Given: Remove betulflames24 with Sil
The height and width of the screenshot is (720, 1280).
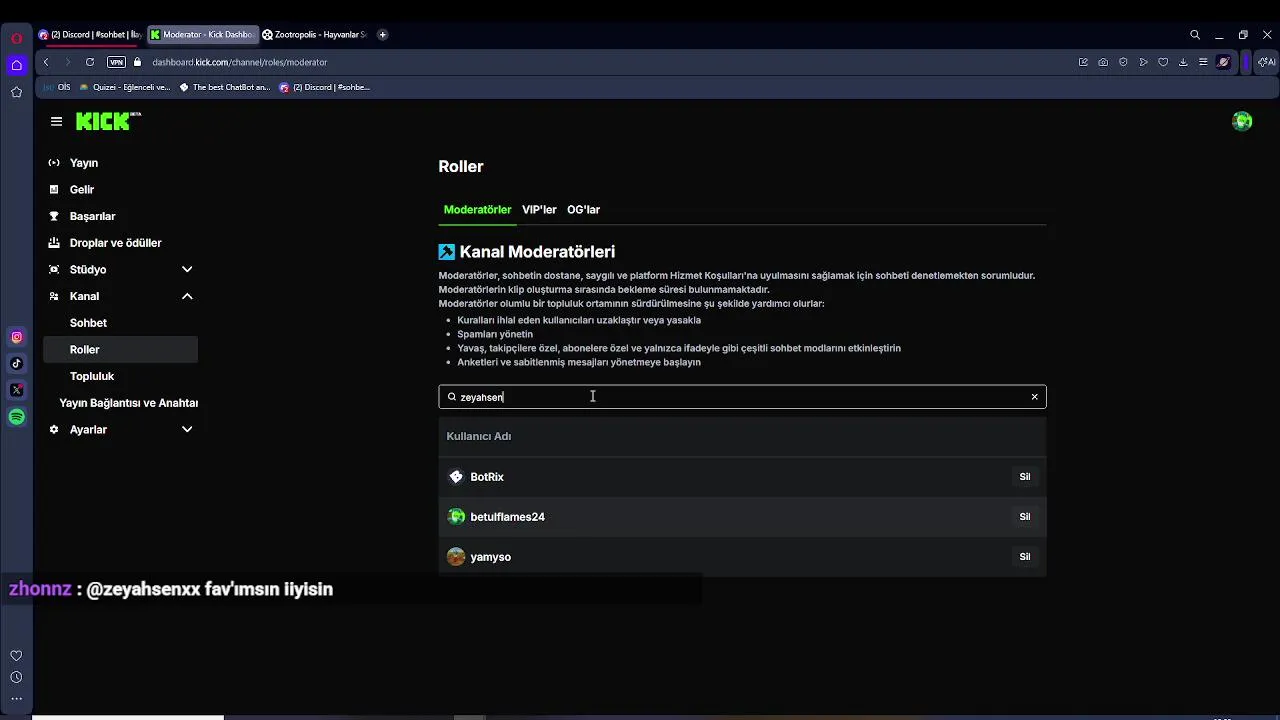Looking at the screenshot, I should click(1024, 517).
